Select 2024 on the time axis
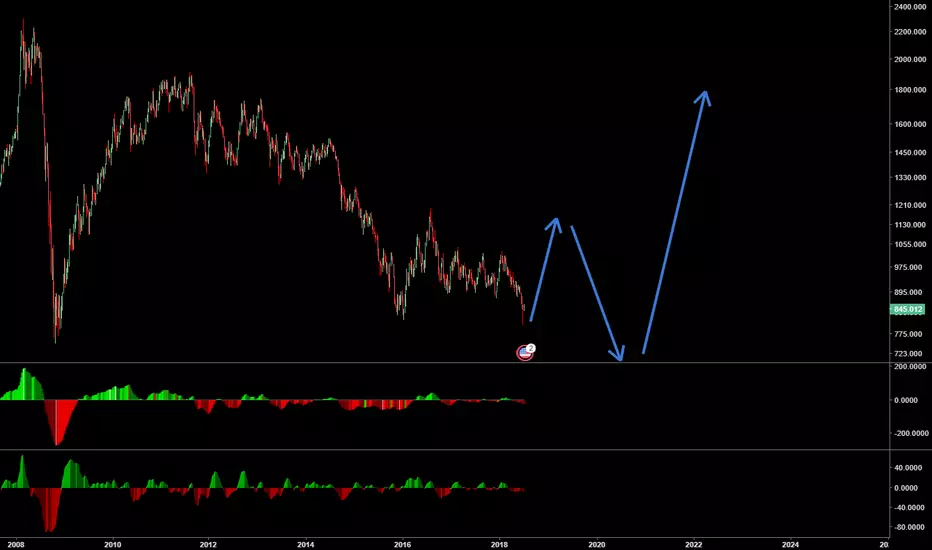The height and width of the screenshot is (550, 932). (791, 545)
